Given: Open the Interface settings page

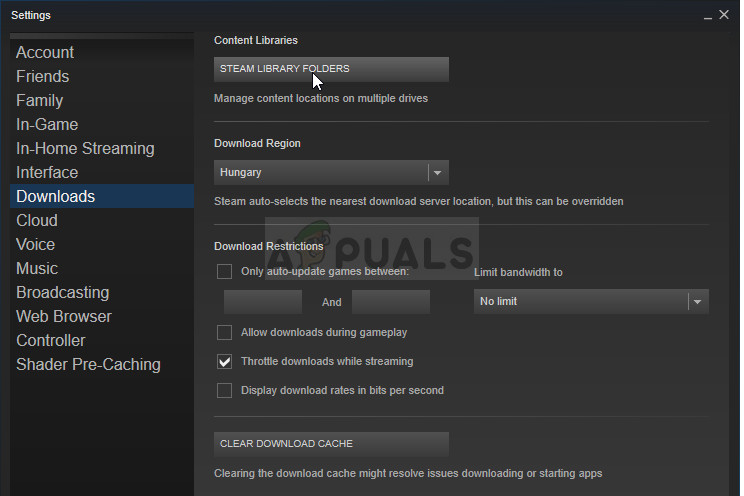Looking at the screenshot, I should [x=47, y=172].
